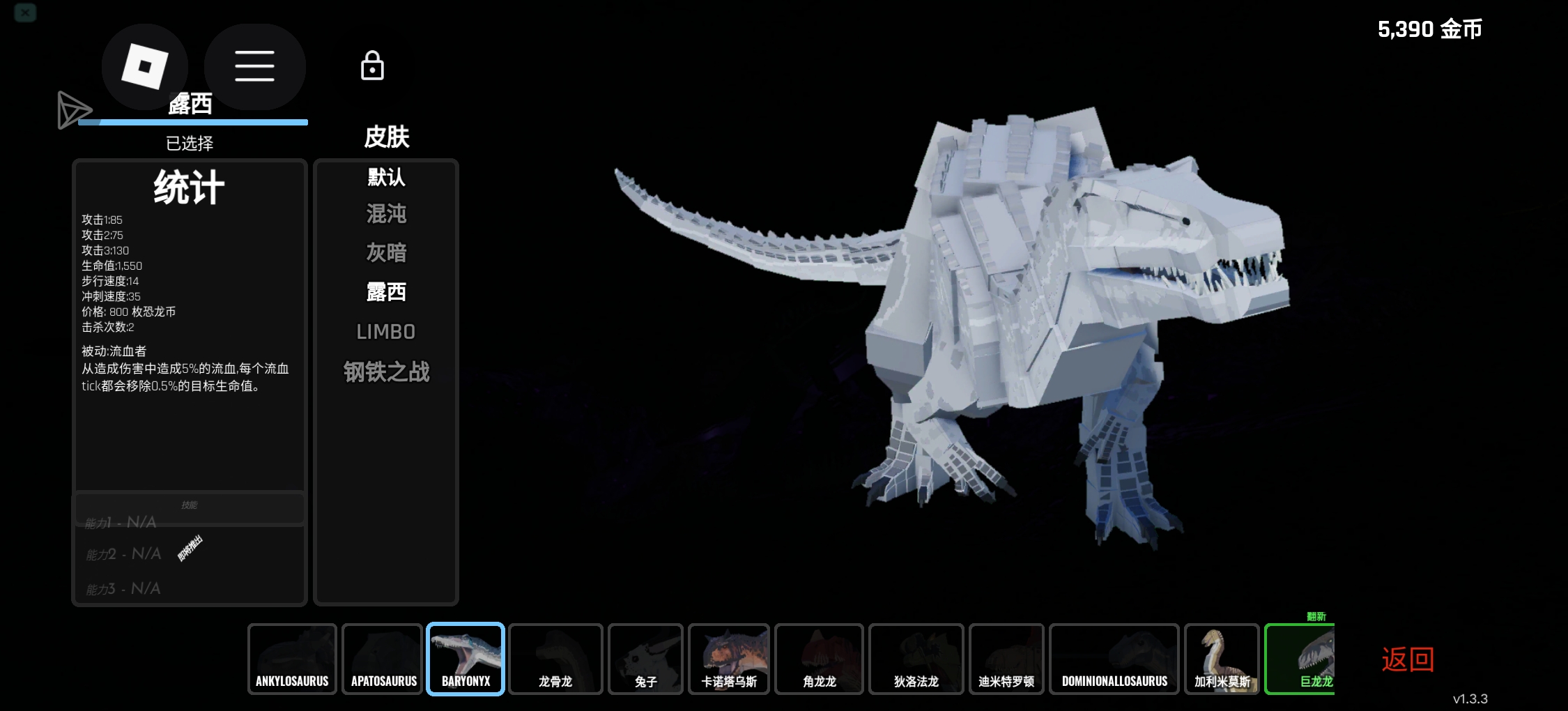
Task: Choose the DOMINIONALLOSAURUS card
Action: 1114,659
